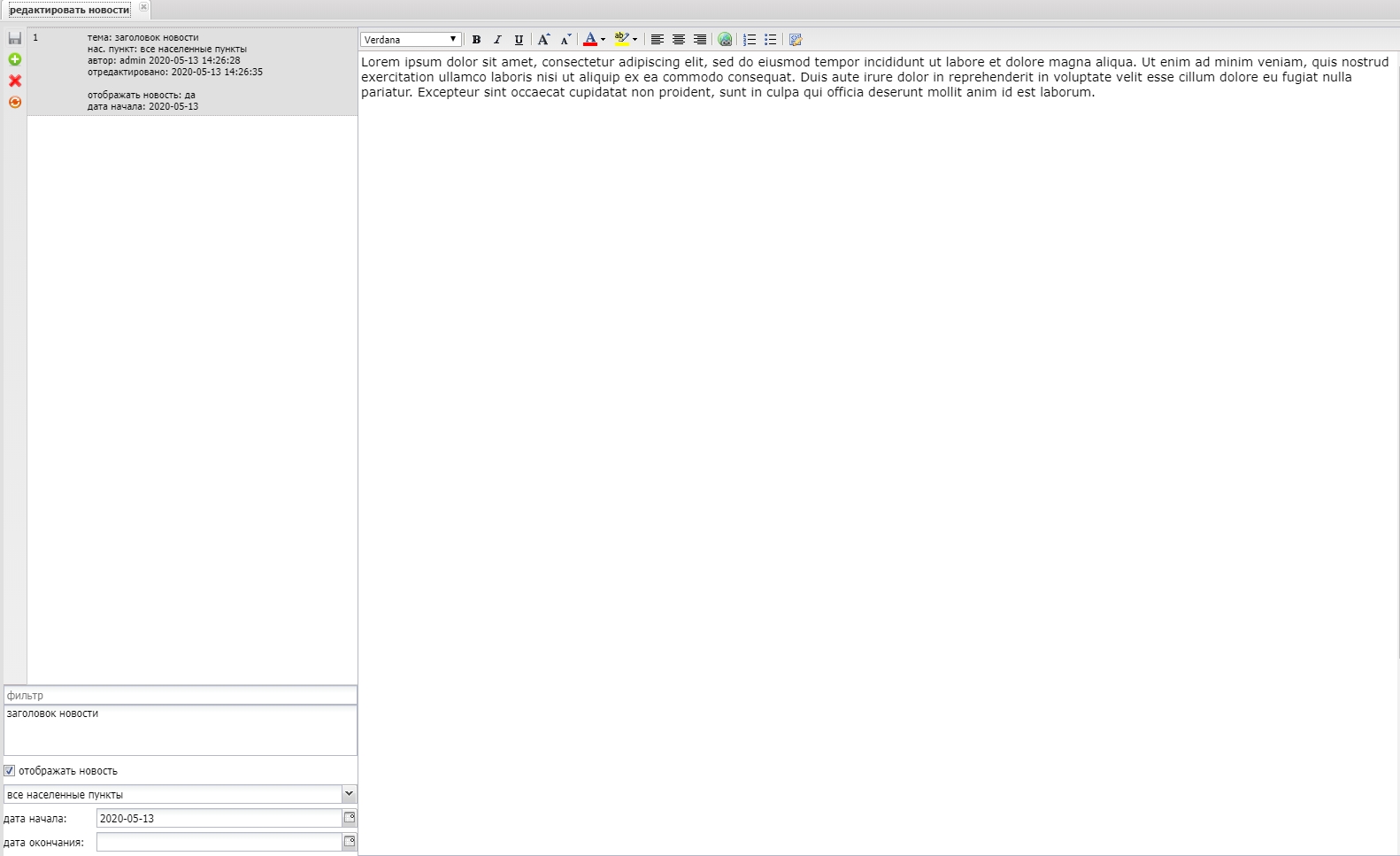Insert a hyperlink with globe icon

tap(725, 40)
